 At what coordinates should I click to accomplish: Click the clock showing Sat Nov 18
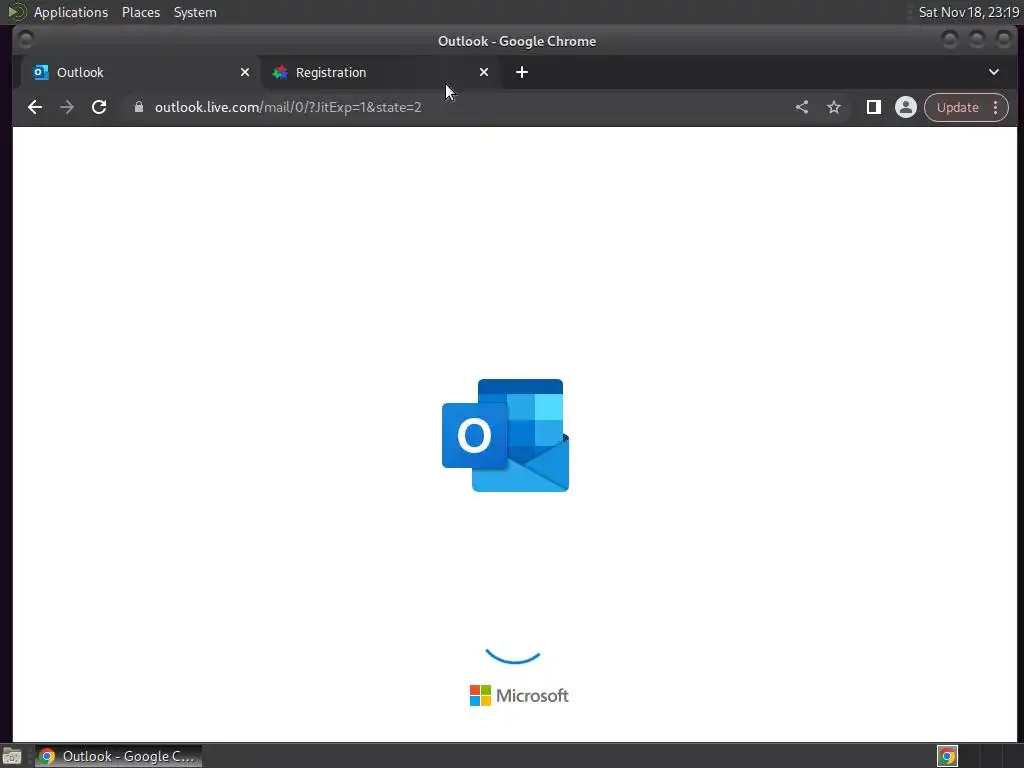pyautogui.click(x=968, y=12)
